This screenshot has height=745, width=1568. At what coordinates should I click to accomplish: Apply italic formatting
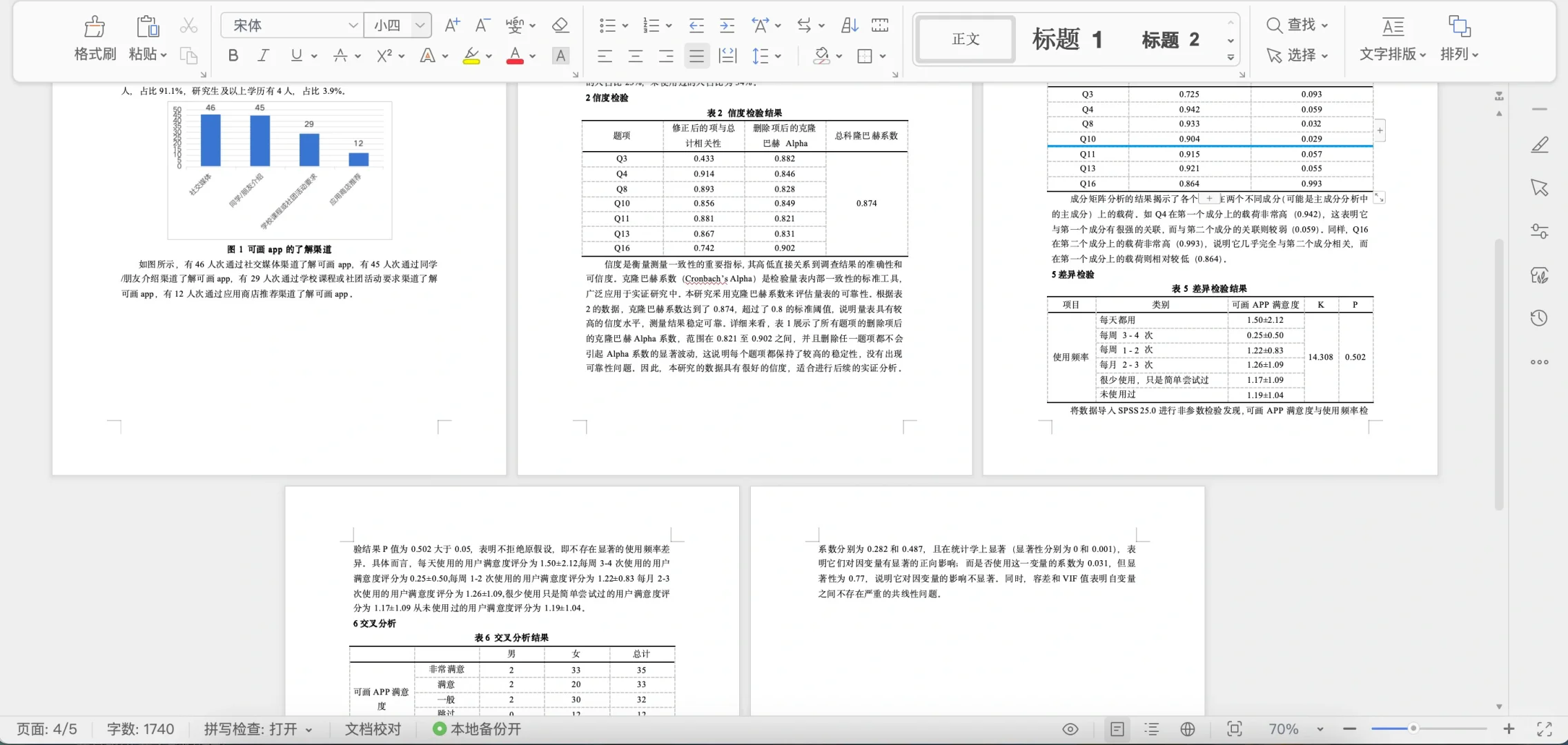[263, 56]
